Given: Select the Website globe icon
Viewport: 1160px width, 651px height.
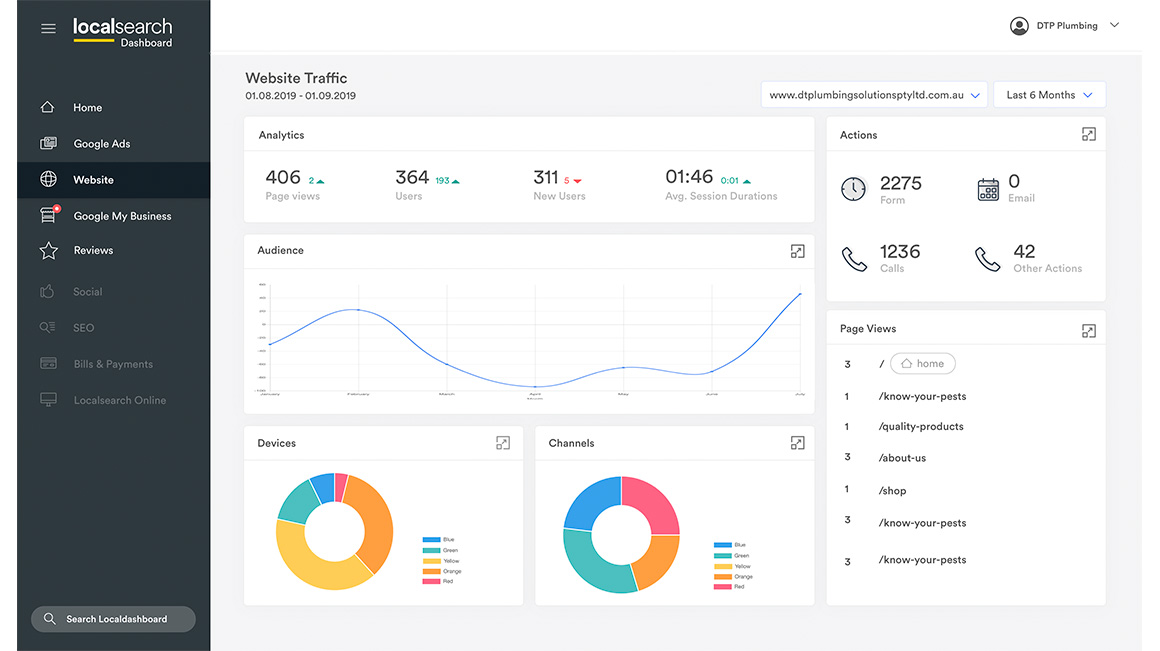Looking at the screenshot, I should pos(49,179).
